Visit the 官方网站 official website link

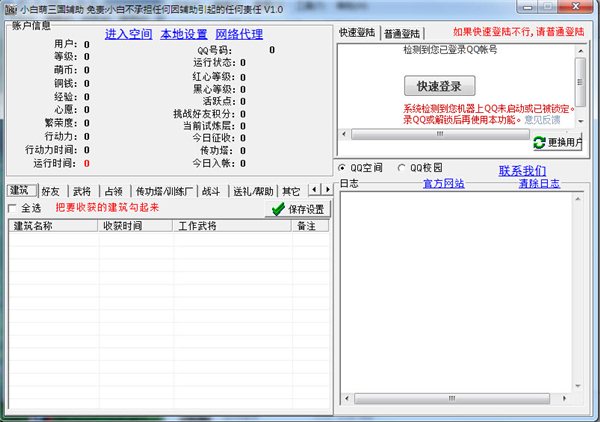click(x=443, y=184)
